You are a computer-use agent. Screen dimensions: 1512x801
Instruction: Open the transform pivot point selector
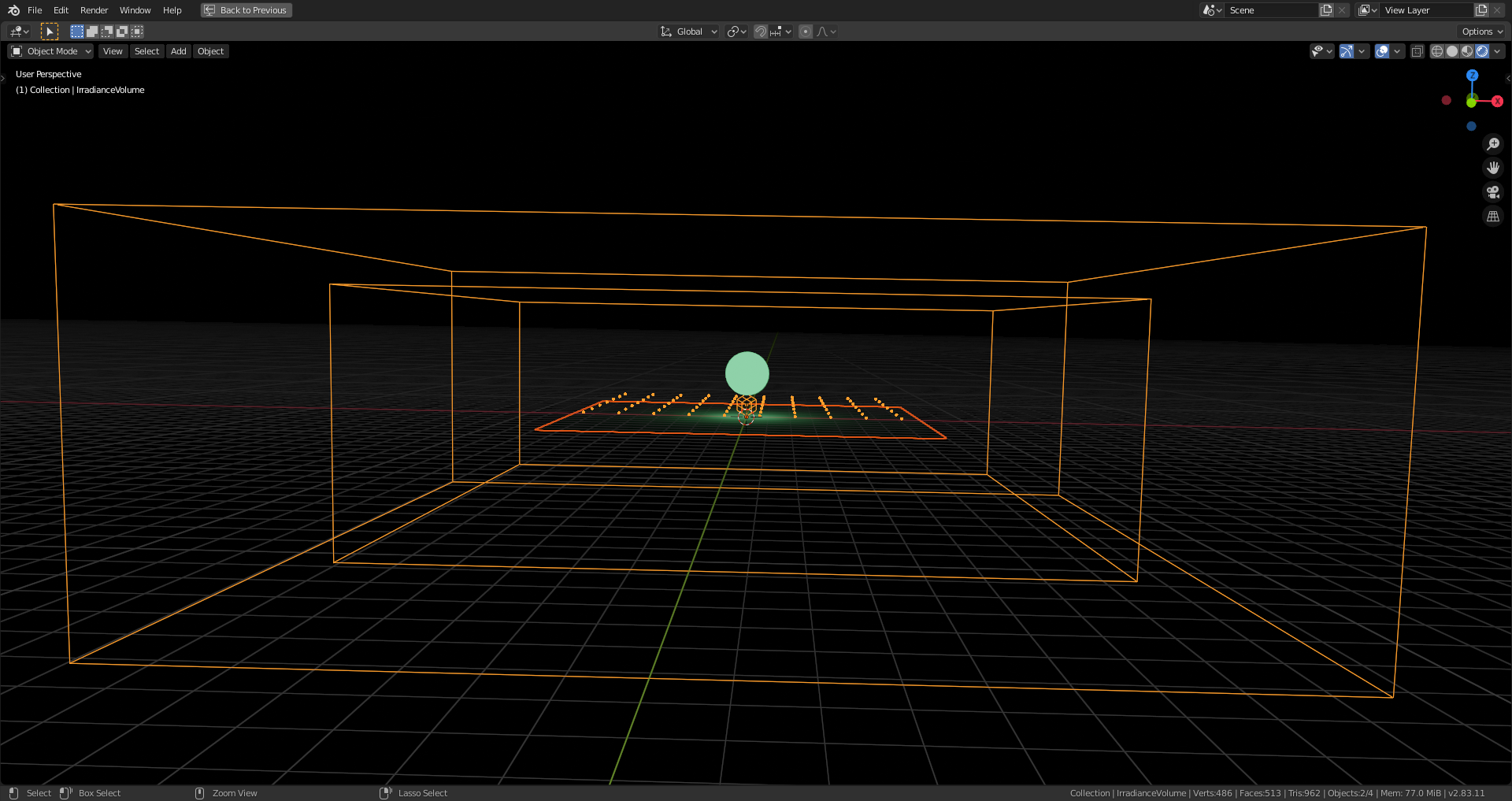736,31
